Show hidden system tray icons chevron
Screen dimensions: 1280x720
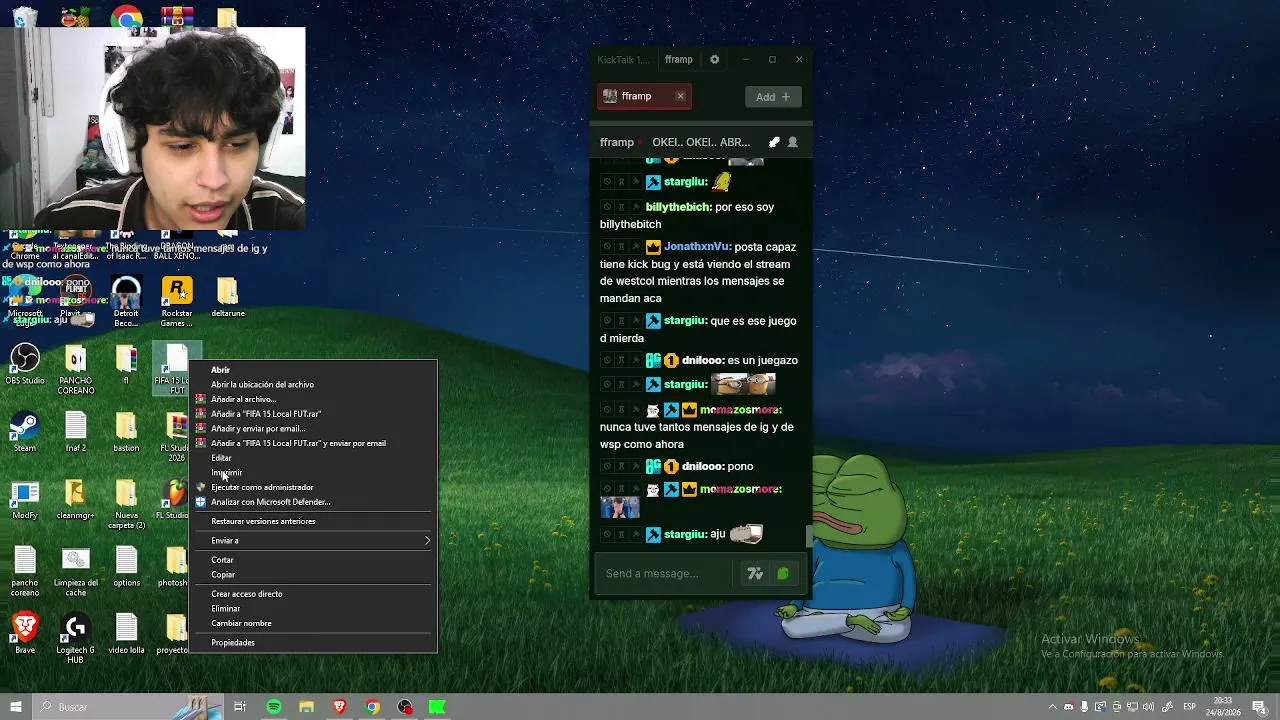tap(1053, 707)
